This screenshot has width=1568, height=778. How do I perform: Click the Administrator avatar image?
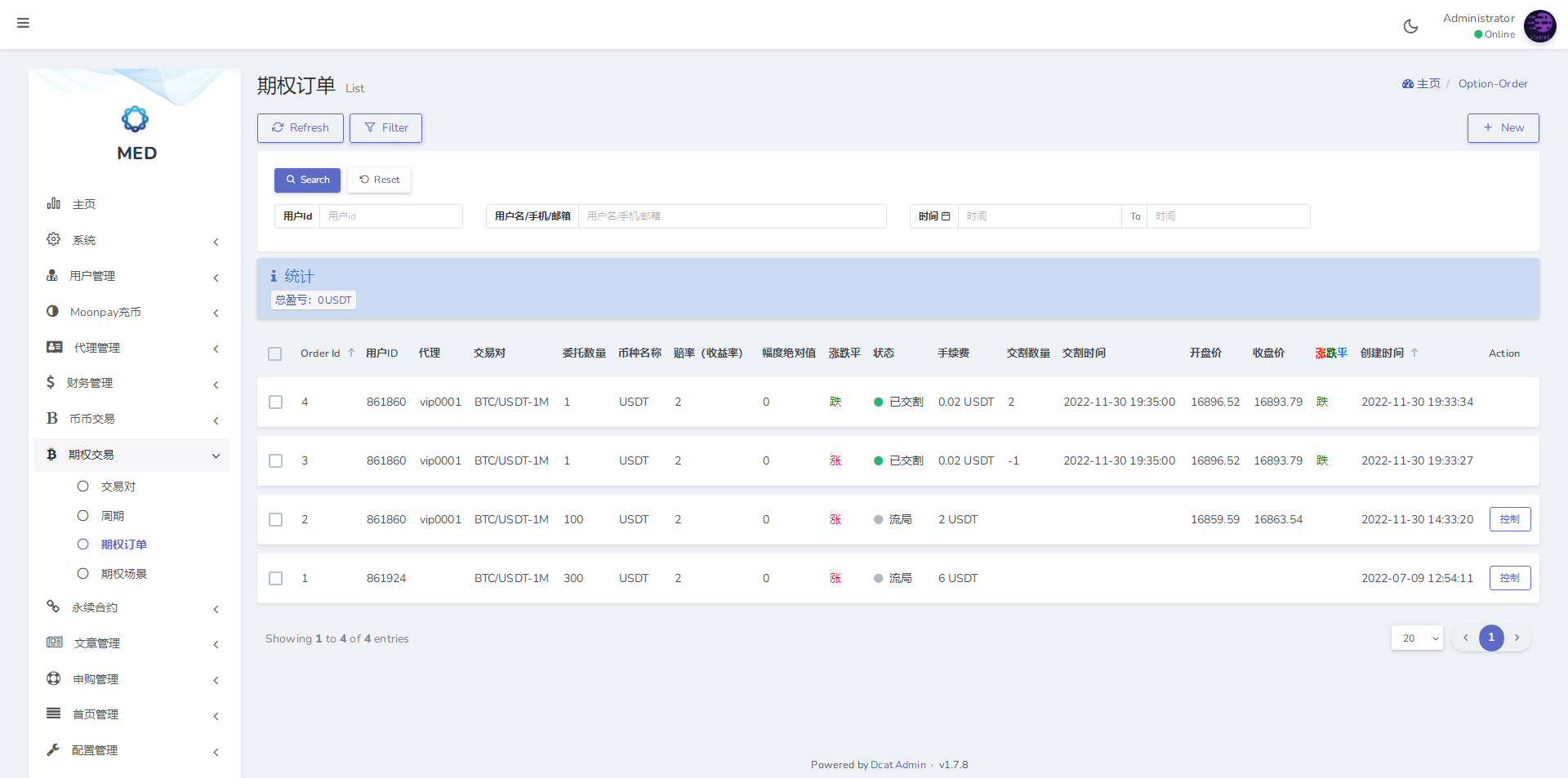pos(1539,26)
